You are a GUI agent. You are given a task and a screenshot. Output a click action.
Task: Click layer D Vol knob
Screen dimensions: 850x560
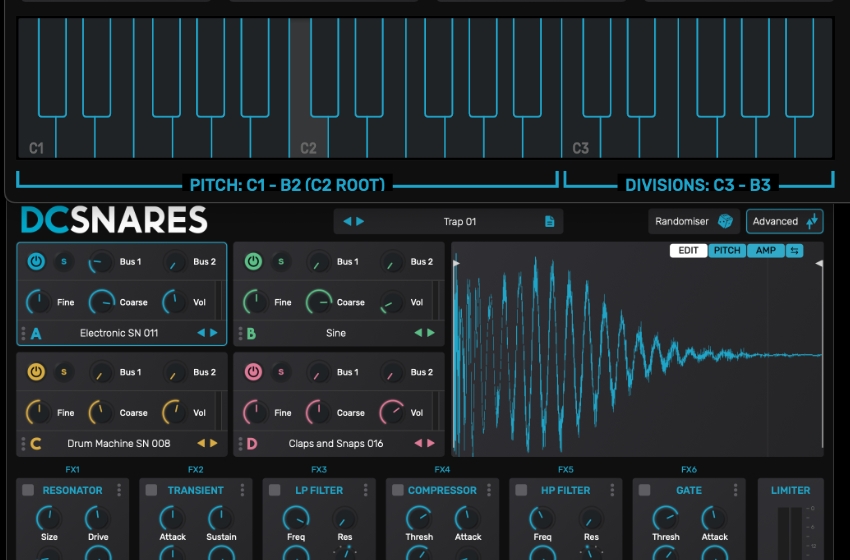tap(391, 413)
